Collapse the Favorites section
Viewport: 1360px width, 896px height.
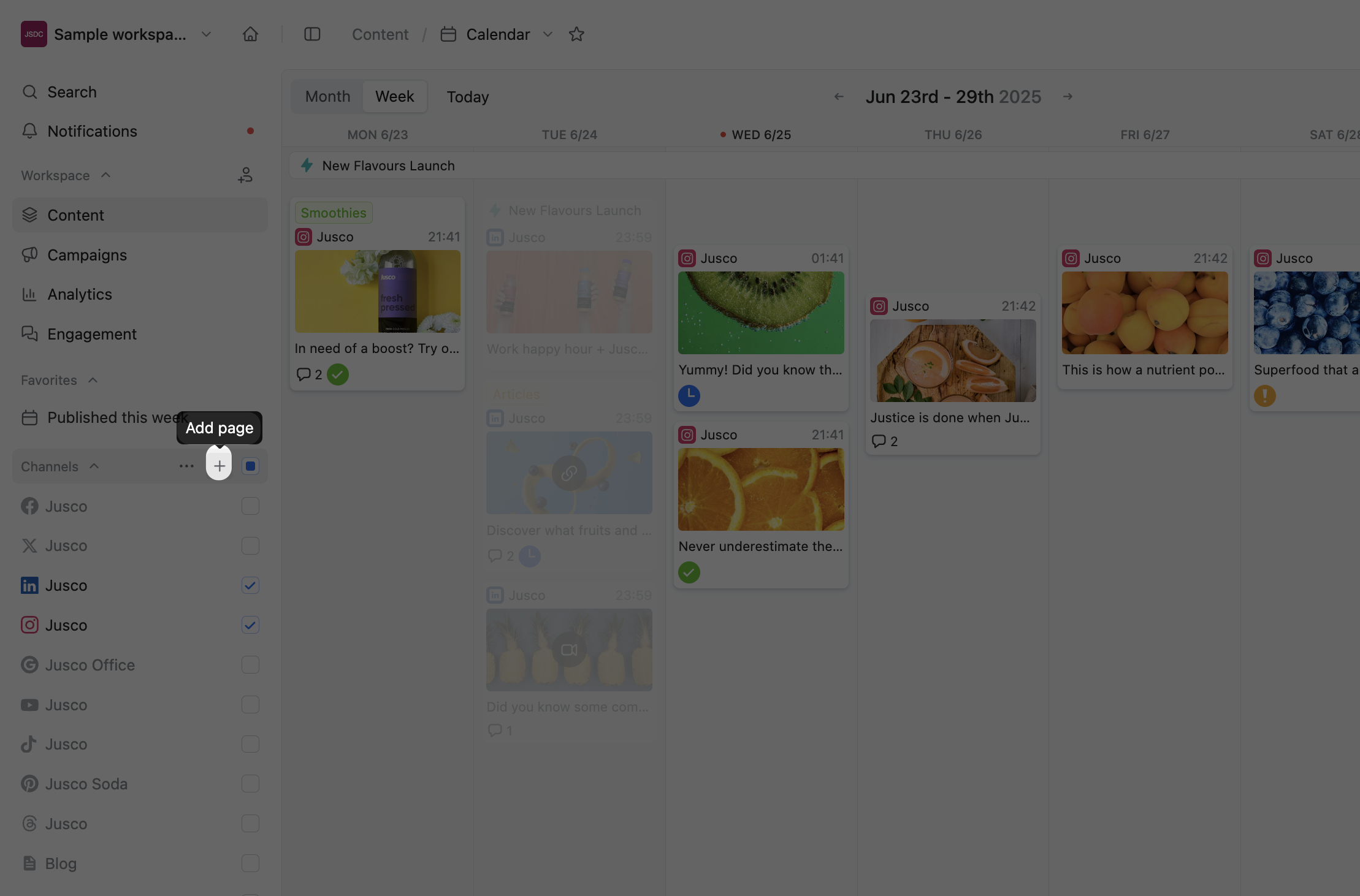[x=93, y=381]
